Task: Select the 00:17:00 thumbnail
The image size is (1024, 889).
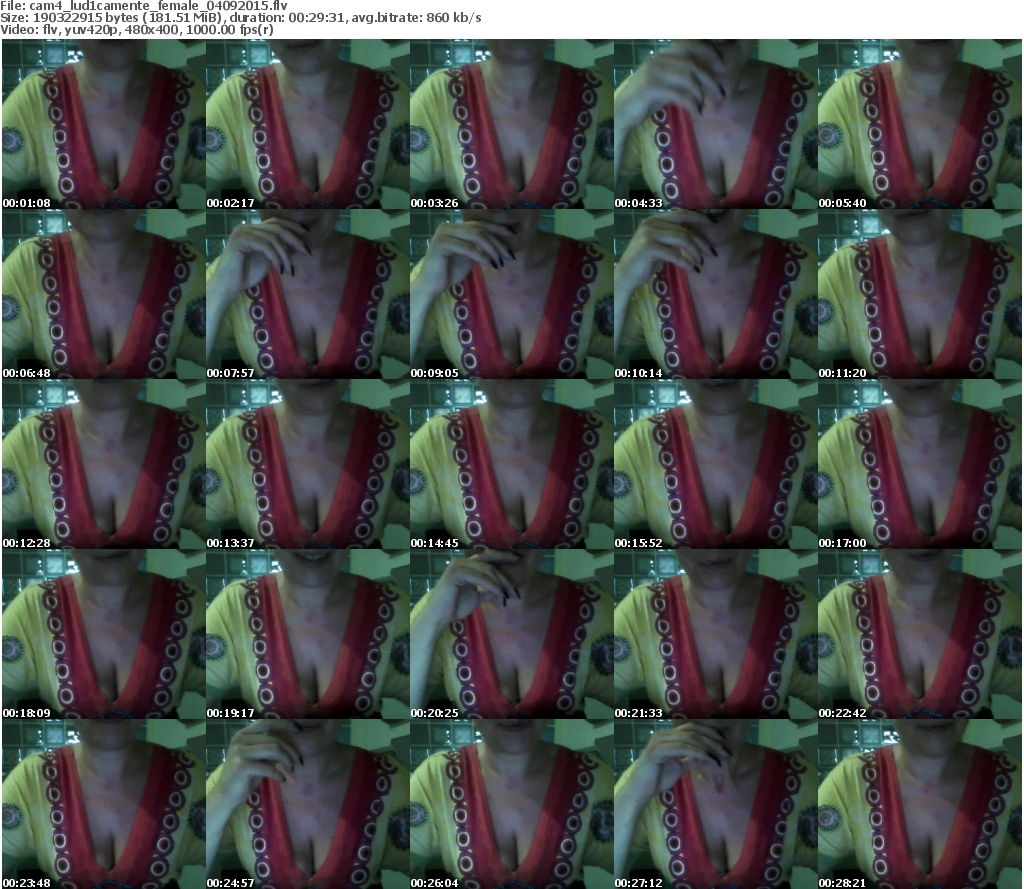Action: [920, 464]
